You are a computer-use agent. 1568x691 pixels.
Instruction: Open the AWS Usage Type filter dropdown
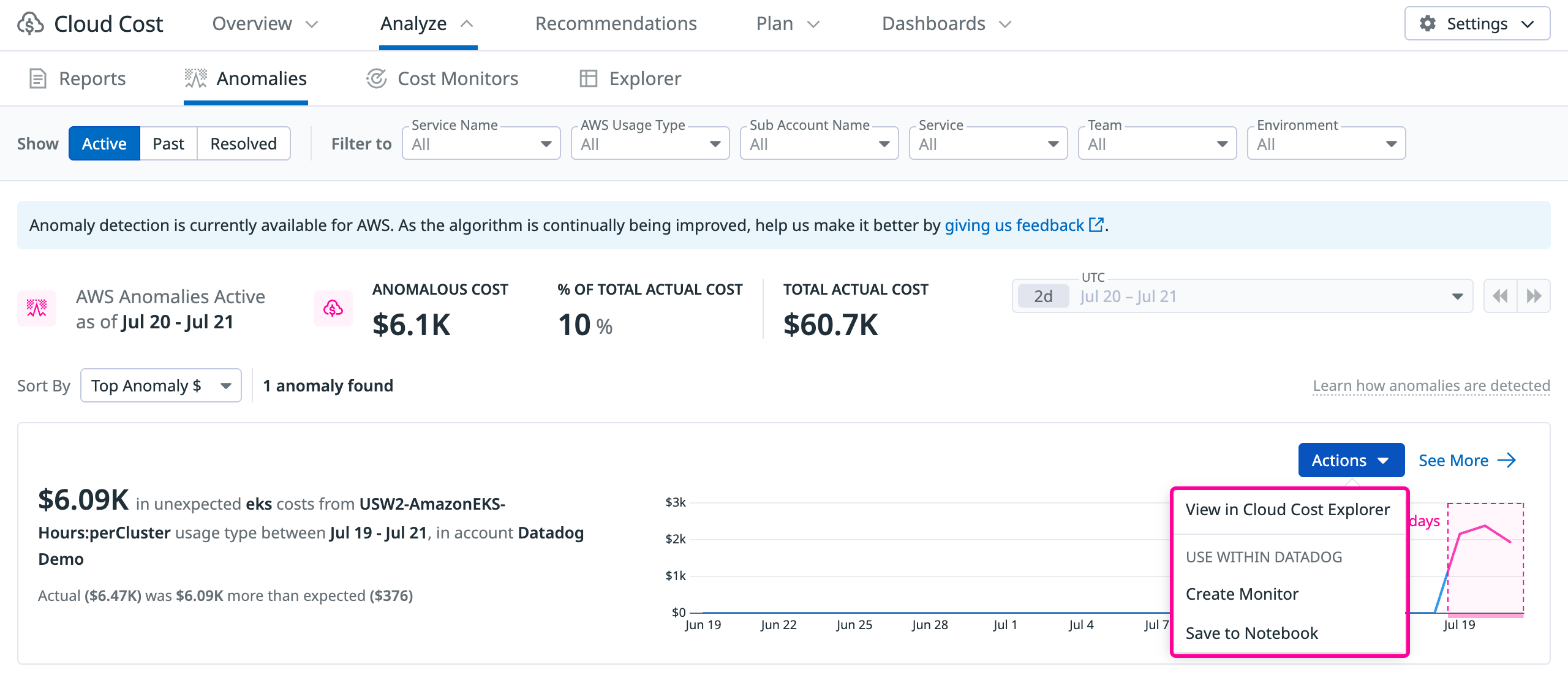[x=650, y=143]
